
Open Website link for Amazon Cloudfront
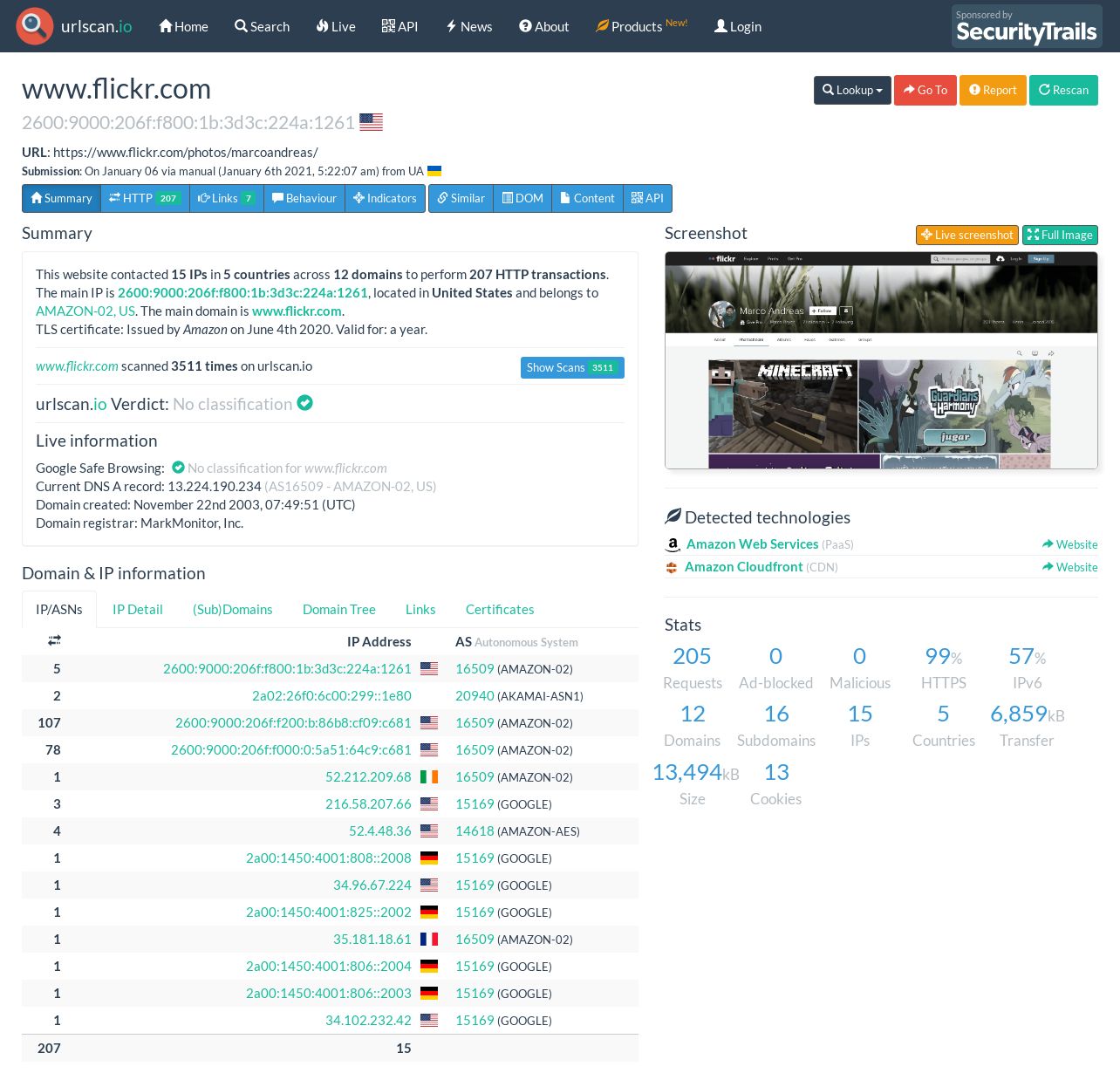pos(1069,567)
